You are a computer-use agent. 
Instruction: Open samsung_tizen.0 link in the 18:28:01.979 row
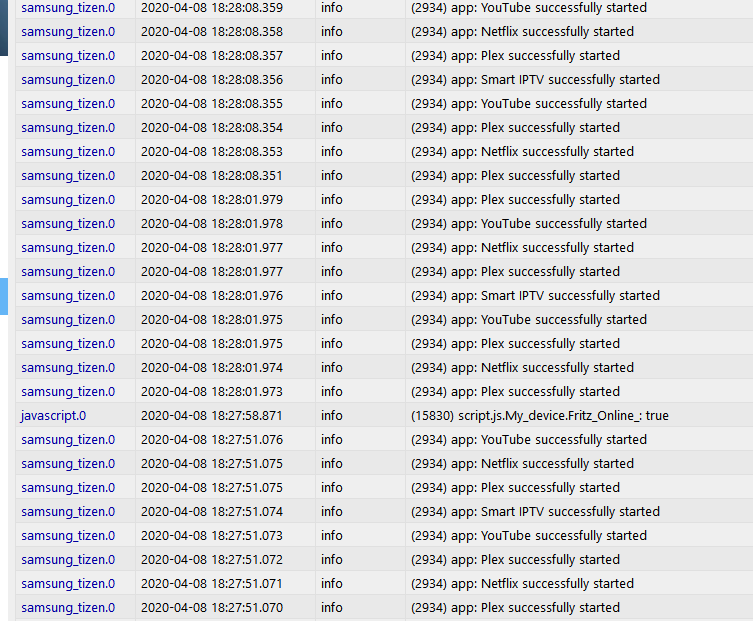pos(68,200)
